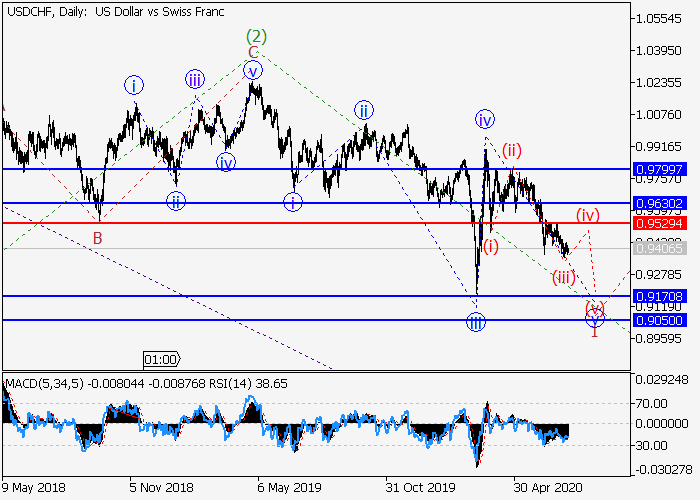Click the gray current price tag 0.94063
The image size is (700, 500).
tap(657, 247)
